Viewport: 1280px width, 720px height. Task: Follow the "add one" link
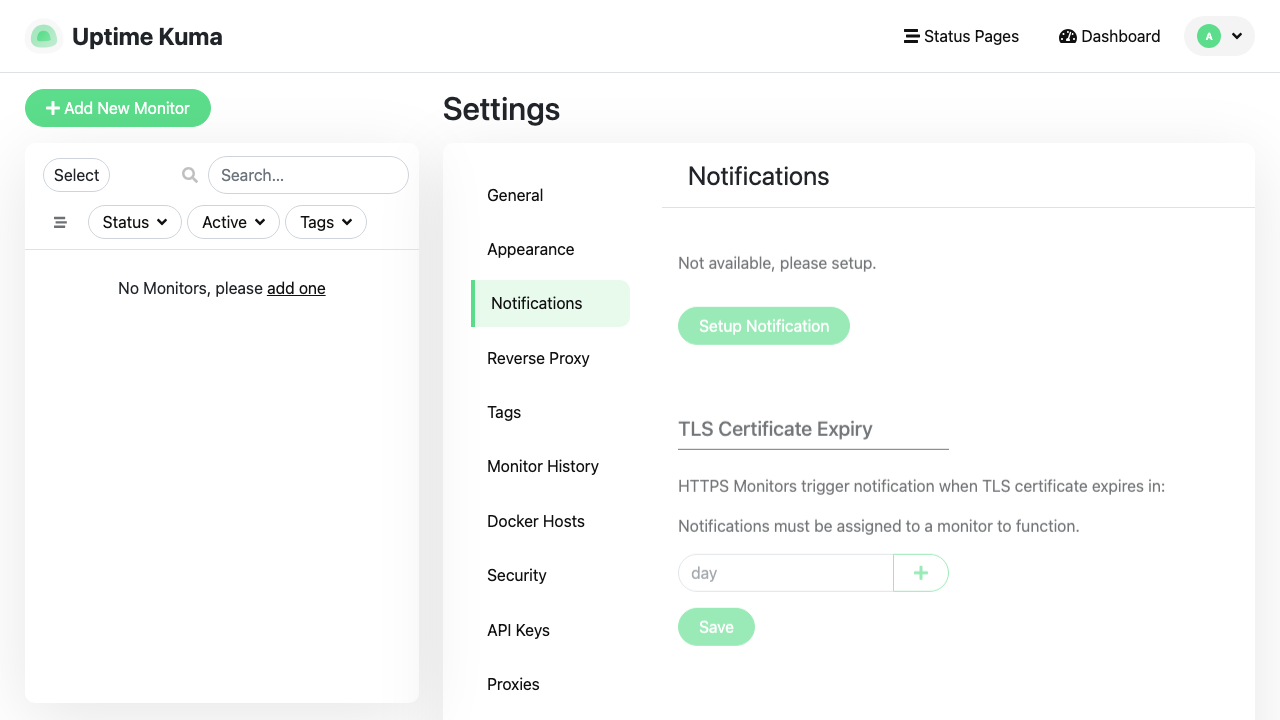296,288
